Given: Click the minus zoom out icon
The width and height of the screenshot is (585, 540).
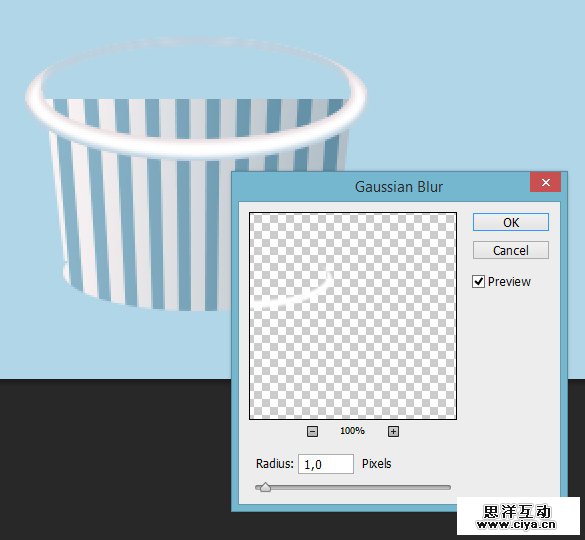Looking at the screenshot, I should tap(312, 431).
